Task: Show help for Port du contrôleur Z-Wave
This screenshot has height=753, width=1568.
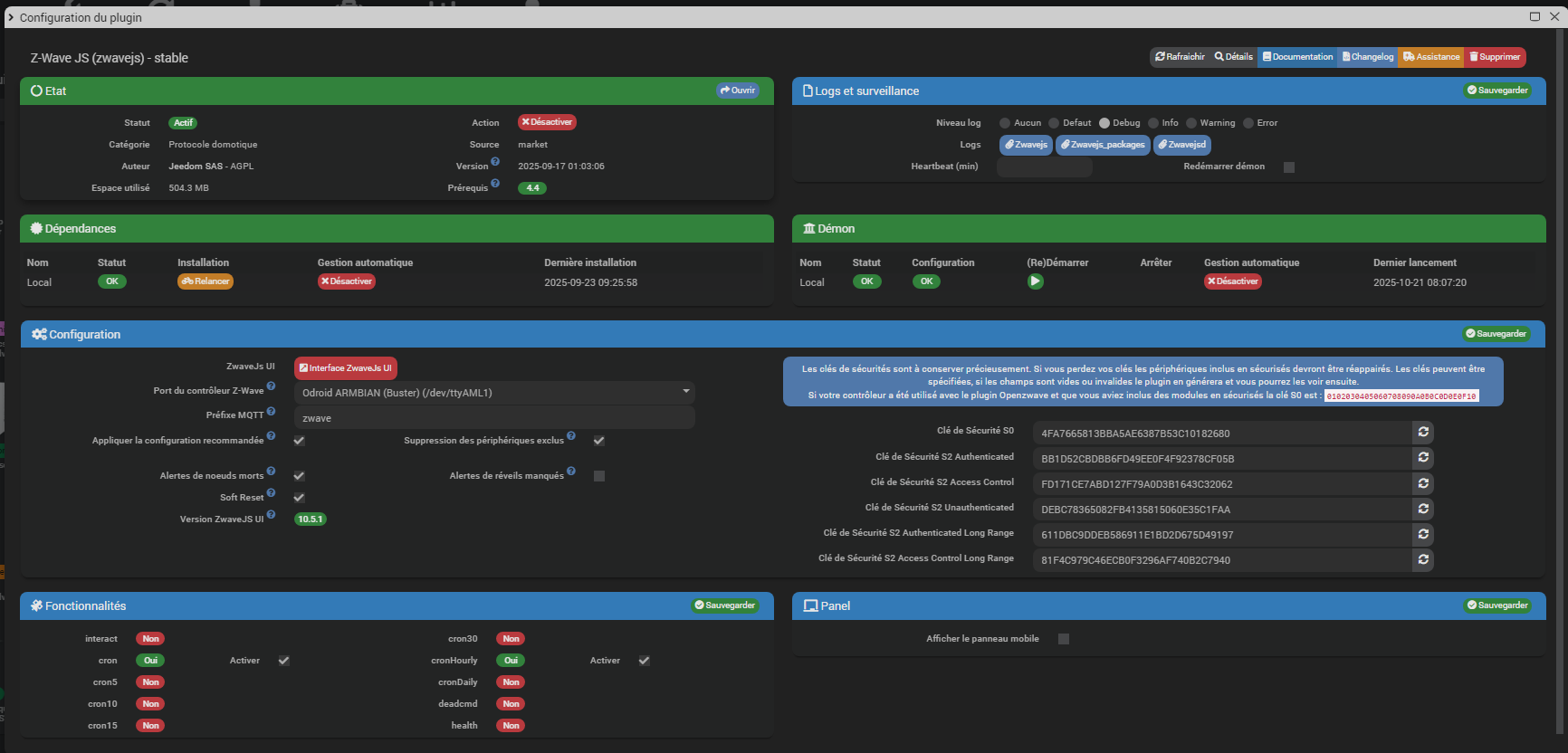Action: point(271,386)
